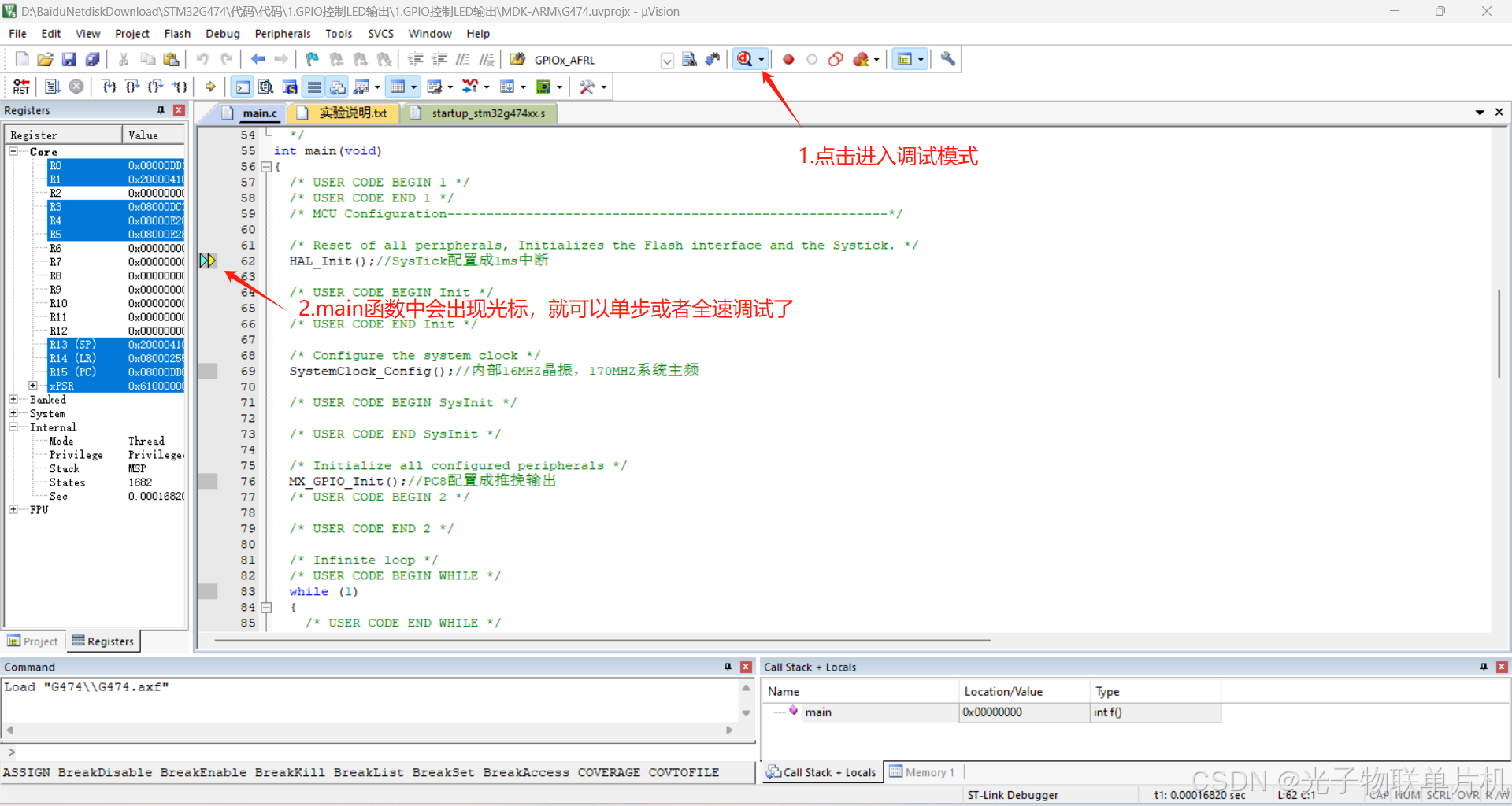Screen dimensions: 1512x806
Task: Open the Debug menu
Action: (222, 33)
